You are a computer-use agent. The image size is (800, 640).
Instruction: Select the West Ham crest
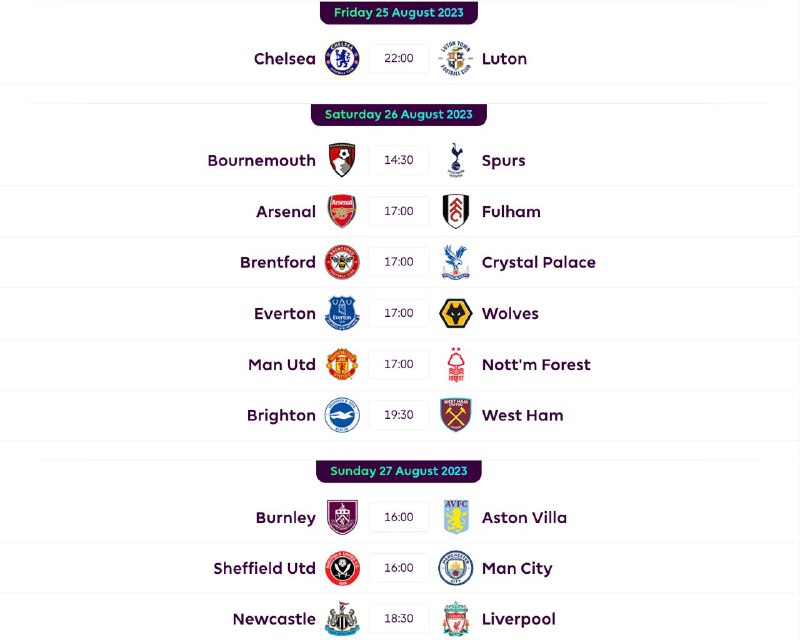coord(455,416)
